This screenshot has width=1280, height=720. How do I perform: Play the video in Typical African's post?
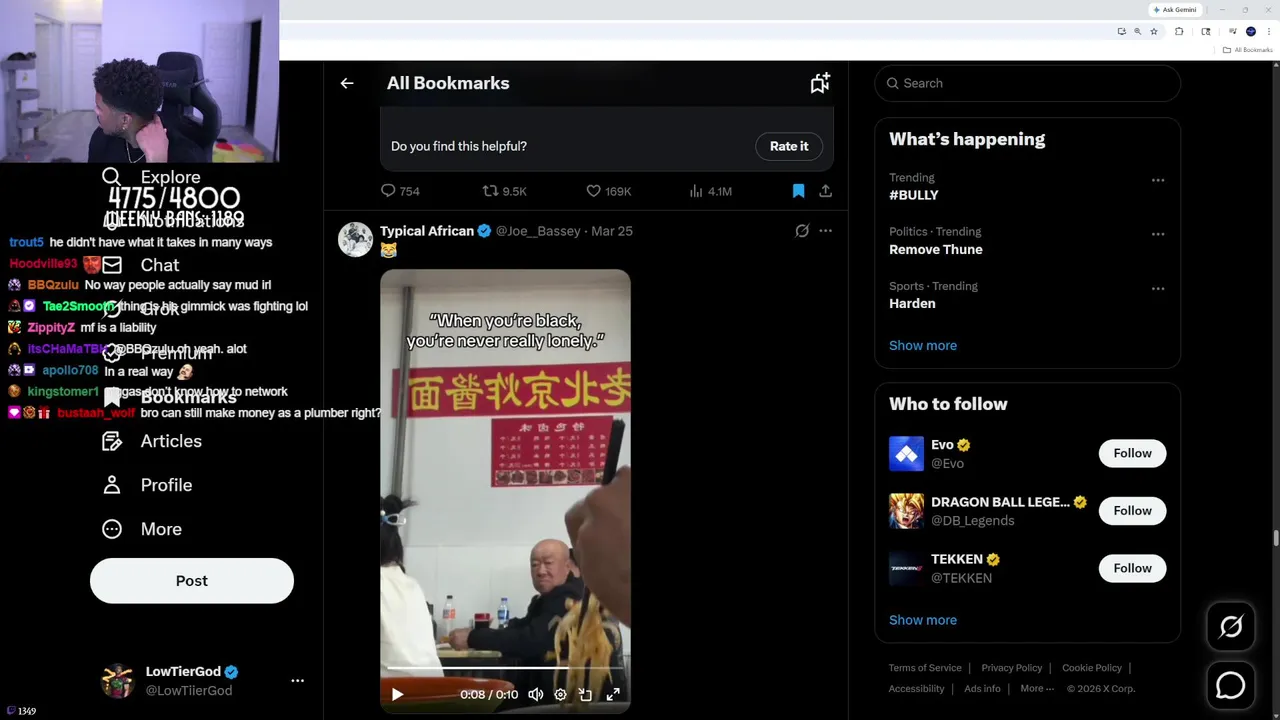click(397, 694)
